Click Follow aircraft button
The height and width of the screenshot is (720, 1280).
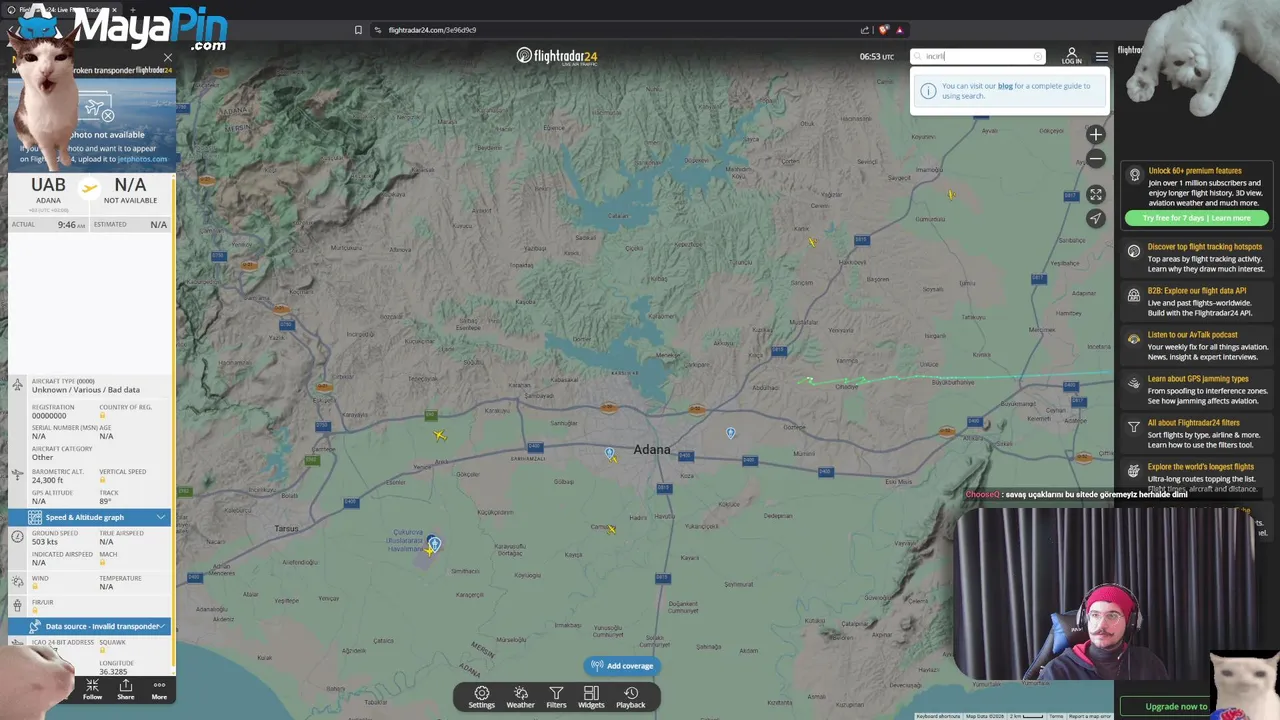pyautogui.click(x=92, y=690)
